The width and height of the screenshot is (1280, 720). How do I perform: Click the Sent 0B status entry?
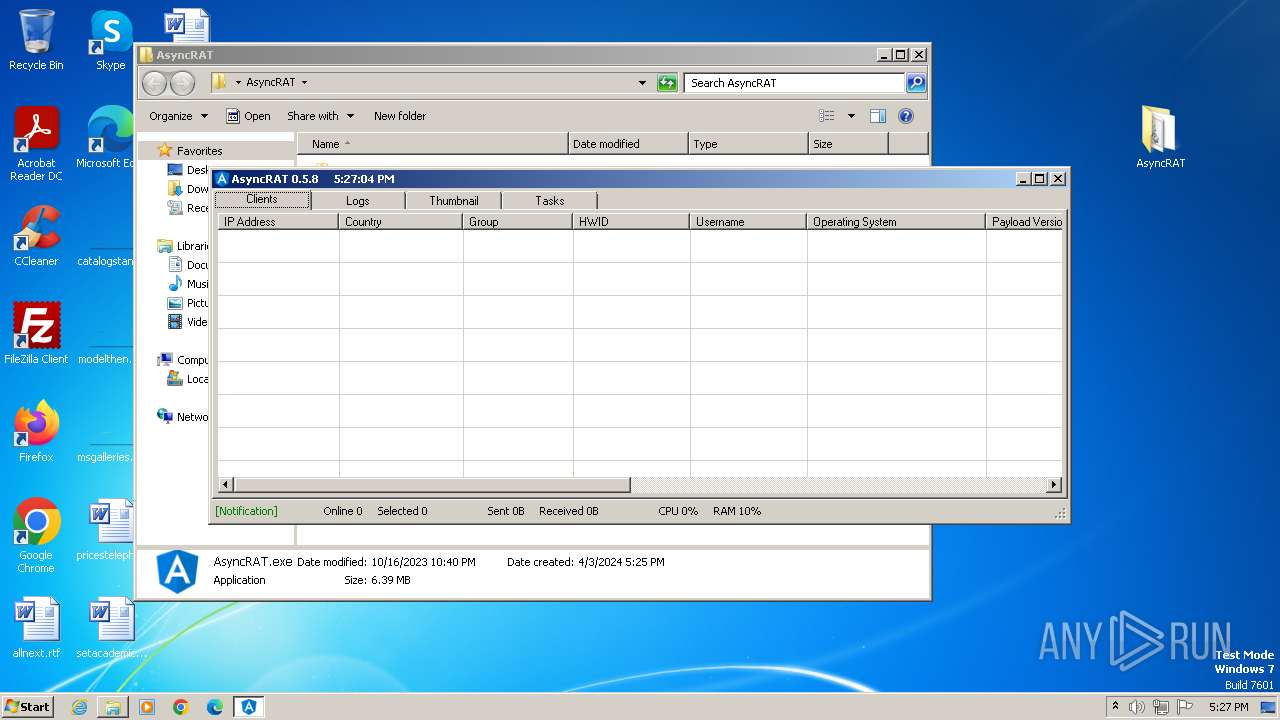coord(506,511)
